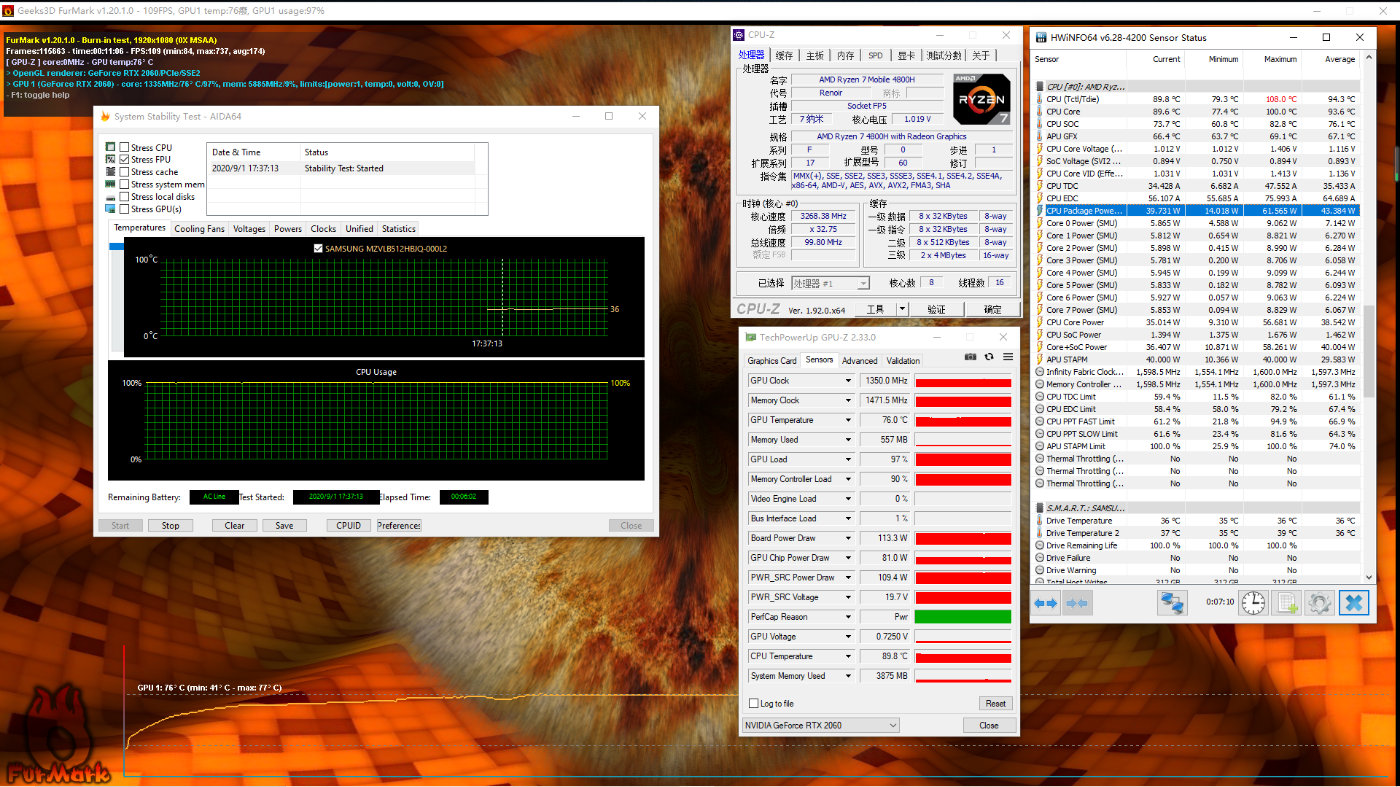Click the GPU-Z screenshot camera icon
The image size is (1400, 787).
click(x=970, y=357)
